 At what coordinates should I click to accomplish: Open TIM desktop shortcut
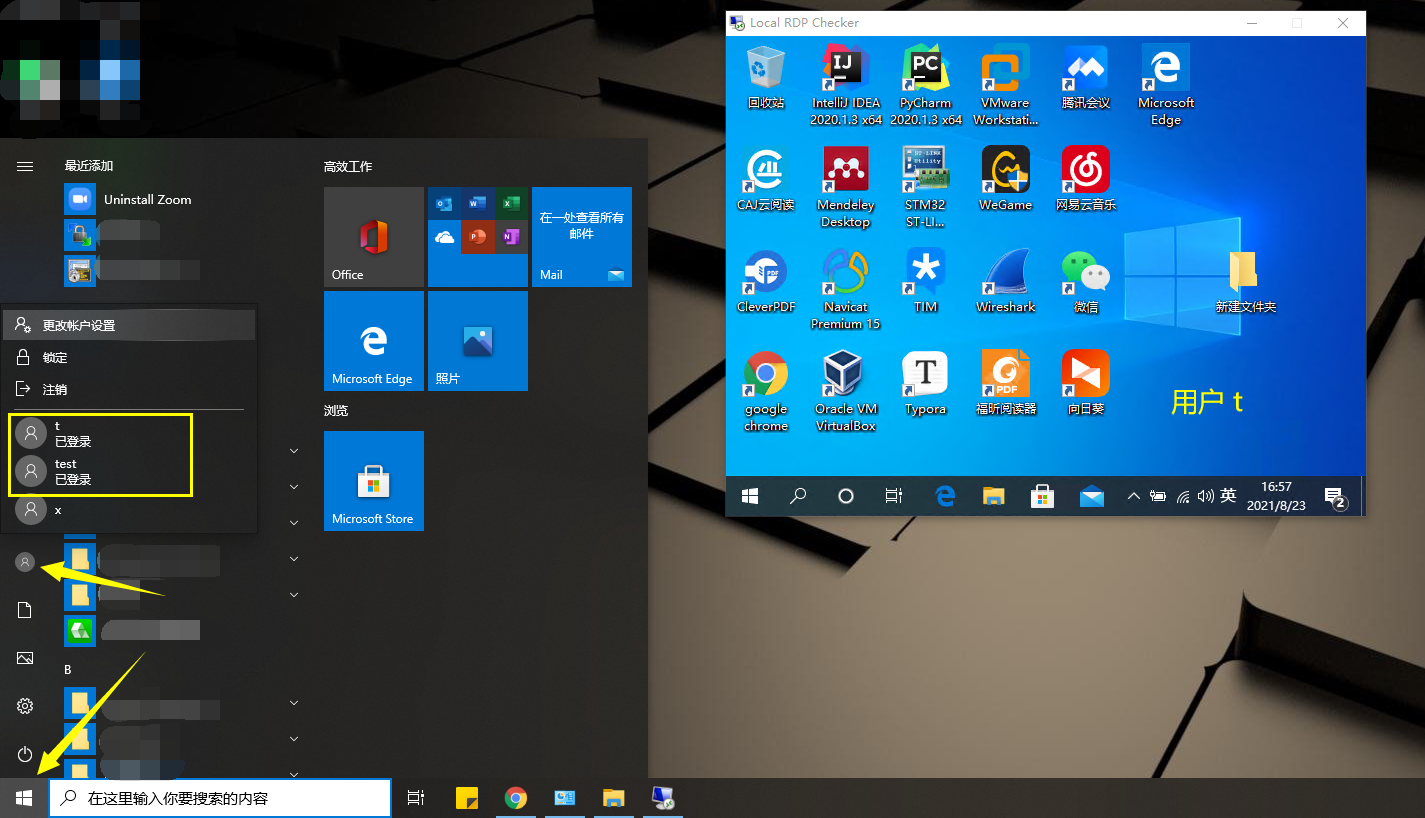(x=926, y=282)
